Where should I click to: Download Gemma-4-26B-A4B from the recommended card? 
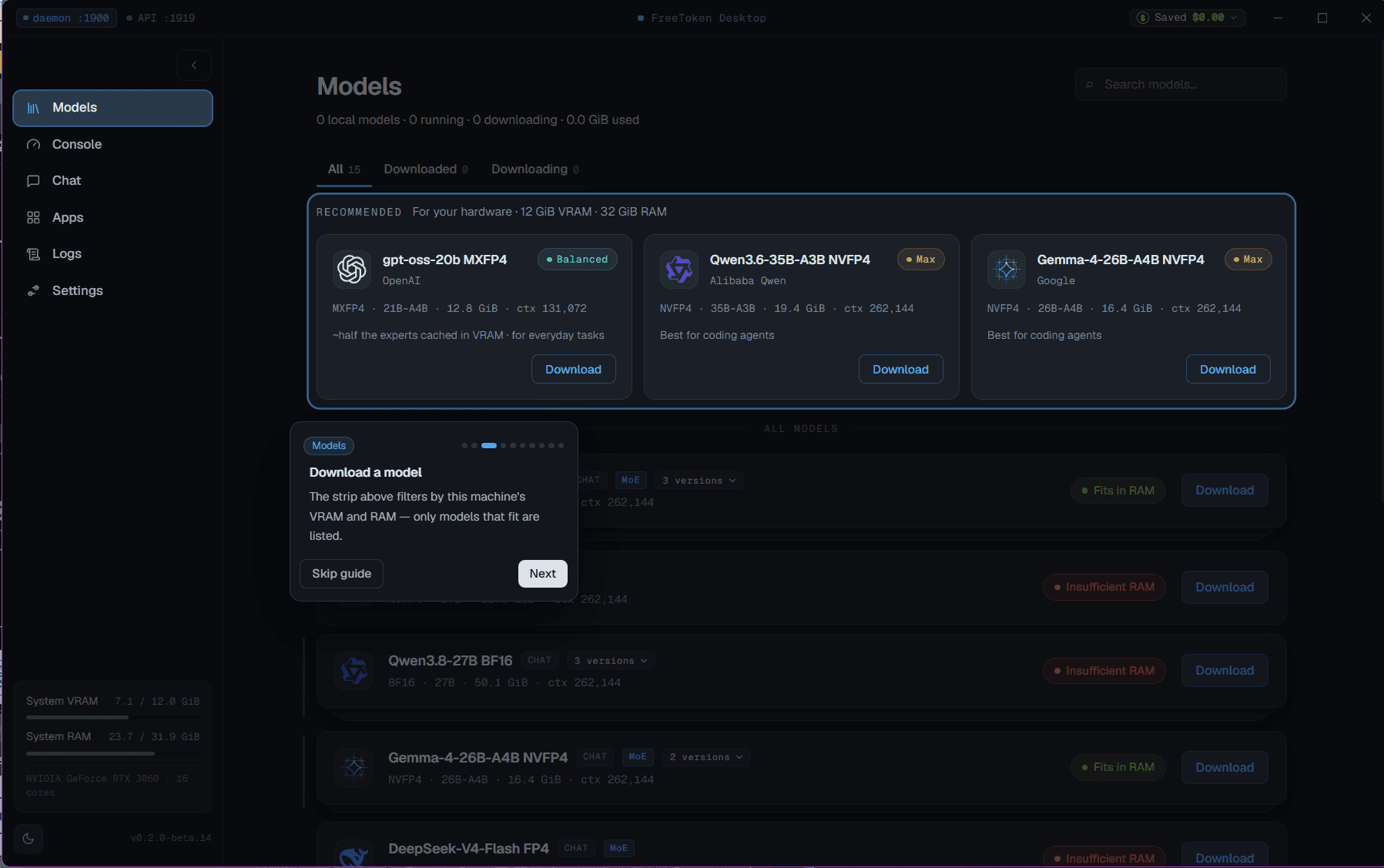click(x=1228, y=370)
